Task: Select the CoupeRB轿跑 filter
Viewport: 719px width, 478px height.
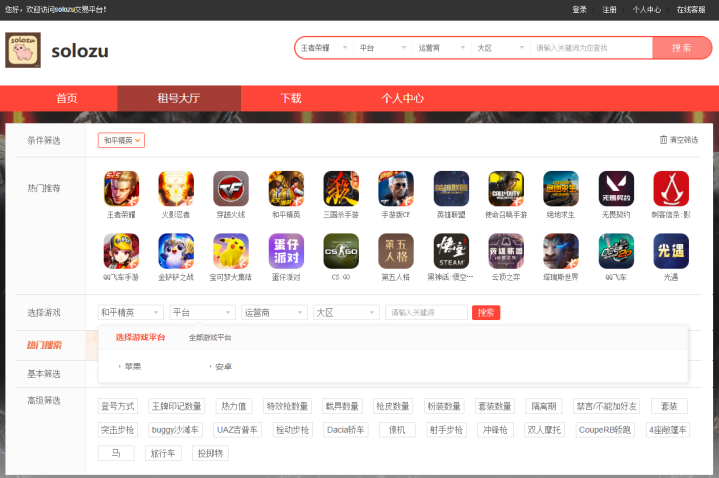Action: coord(605,430)
